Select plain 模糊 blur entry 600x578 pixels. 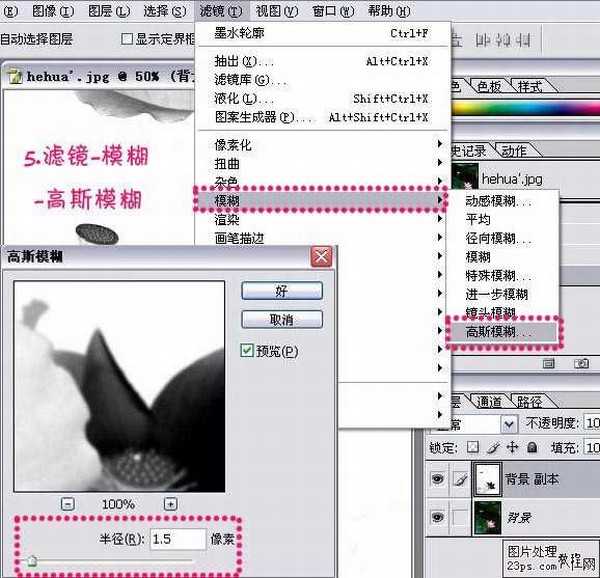[x=503, y=257]
